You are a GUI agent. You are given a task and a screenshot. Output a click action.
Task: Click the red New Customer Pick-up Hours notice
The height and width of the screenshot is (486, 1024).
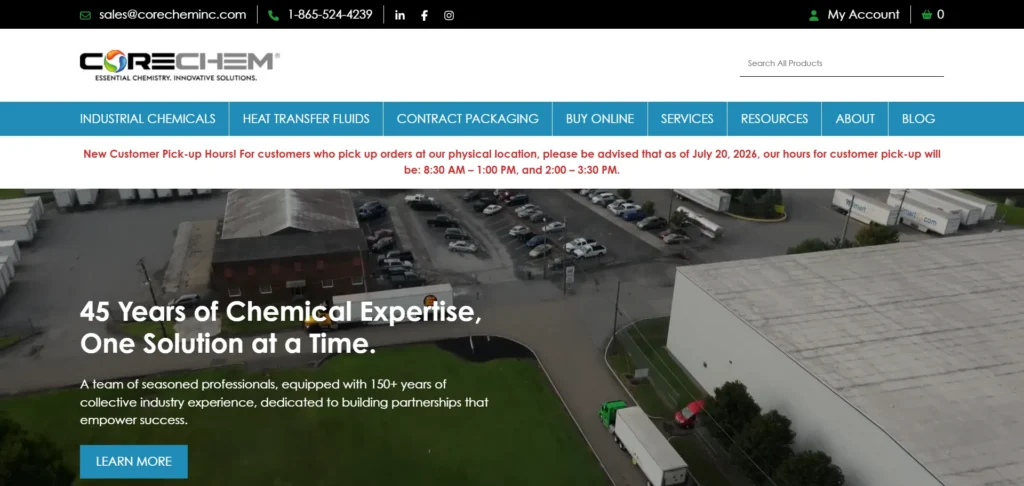(512, 162)
